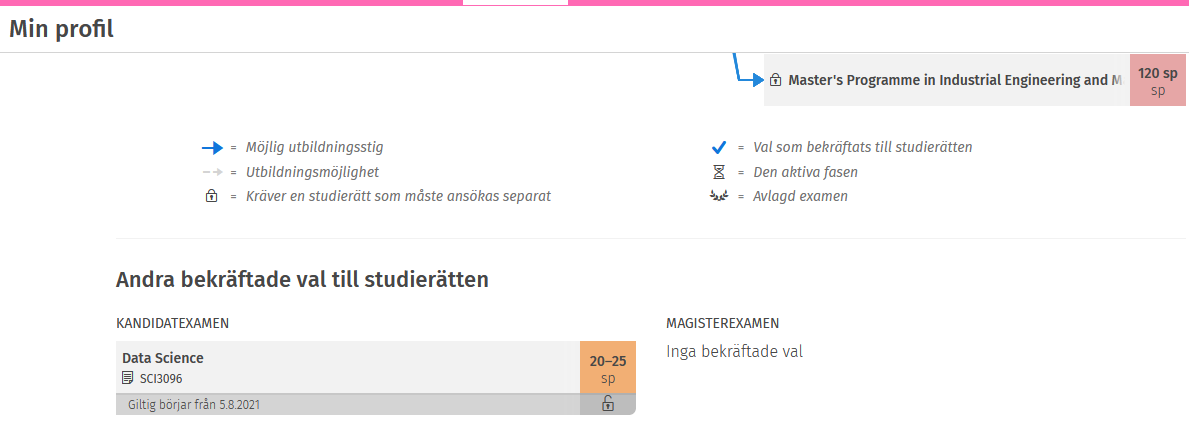Click the lock icon beside Master's Programme

[x=775, y=80]
